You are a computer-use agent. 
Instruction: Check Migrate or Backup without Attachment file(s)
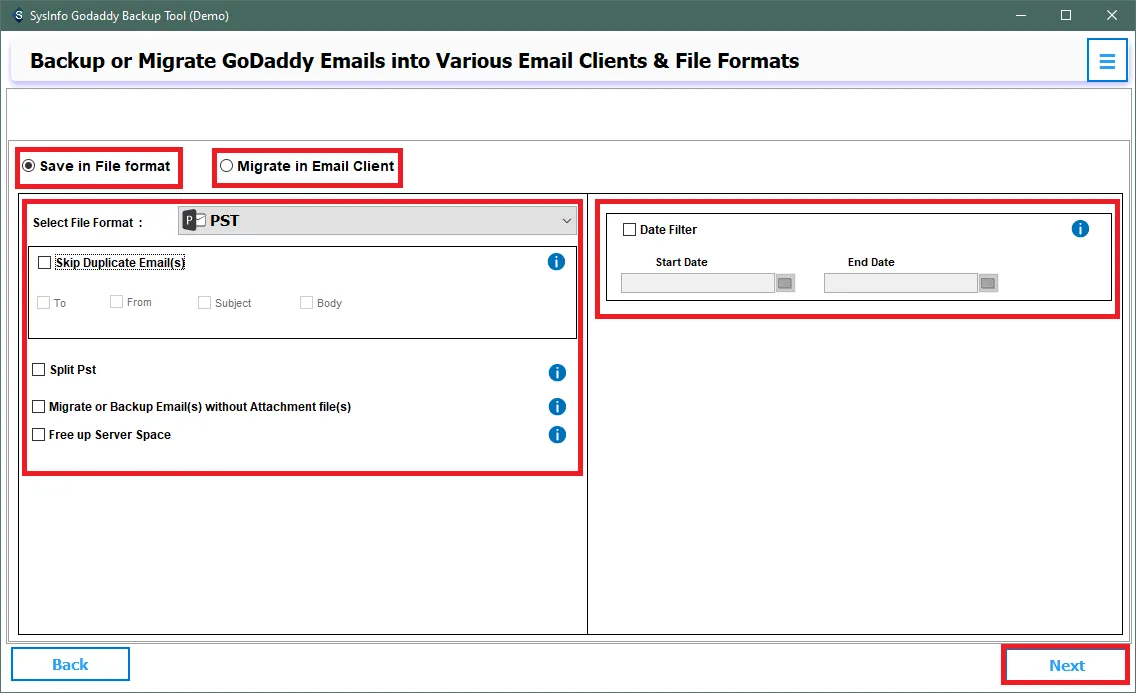point(38,406)
